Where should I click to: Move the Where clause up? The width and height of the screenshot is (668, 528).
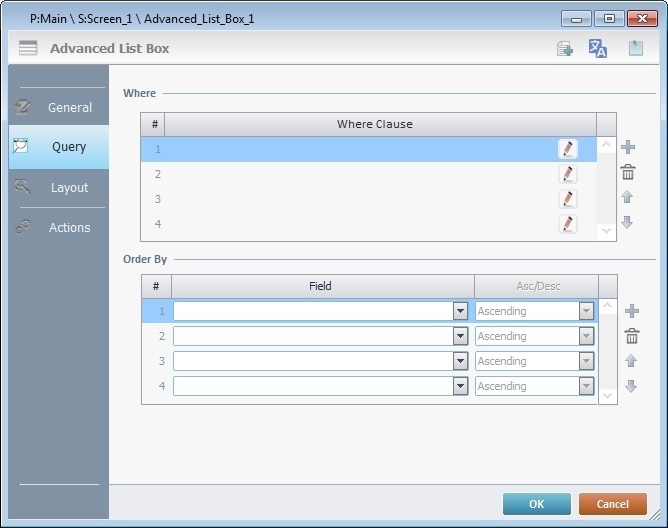point(628,198)
